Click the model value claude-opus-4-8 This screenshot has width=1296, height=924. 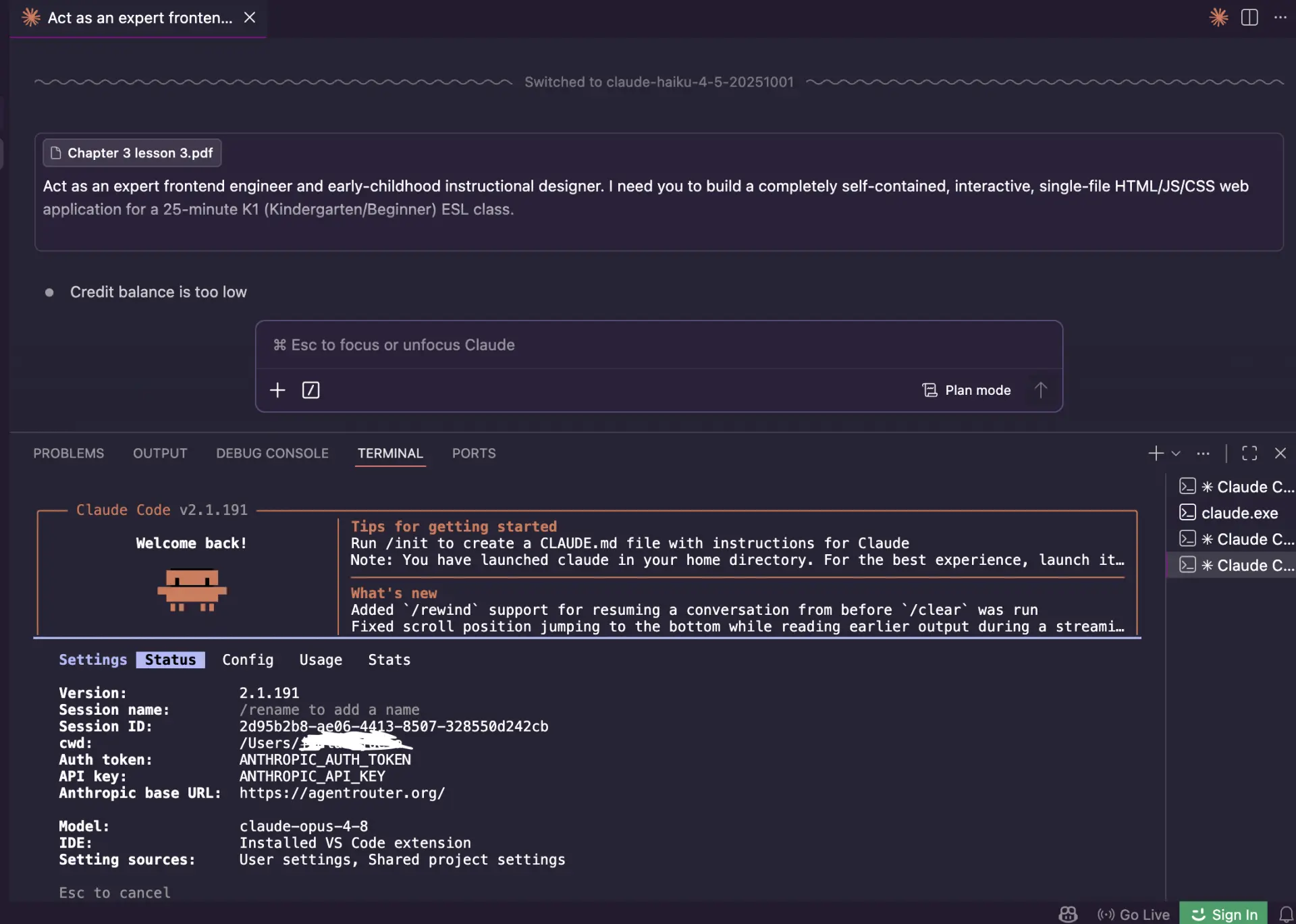pos(304,826)
